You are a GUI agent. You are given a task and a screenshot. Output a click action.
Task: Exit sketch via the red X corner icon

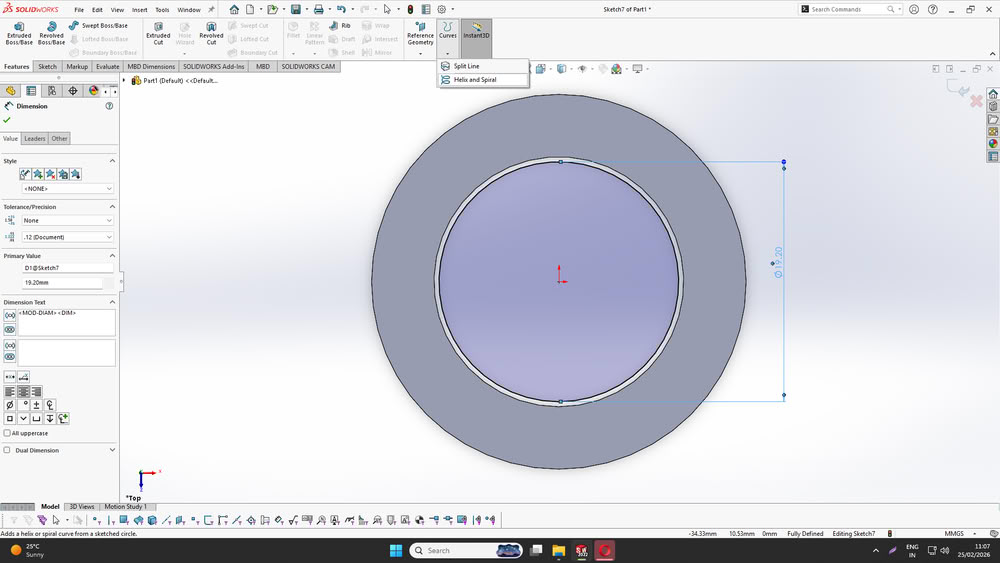(976, 101)
